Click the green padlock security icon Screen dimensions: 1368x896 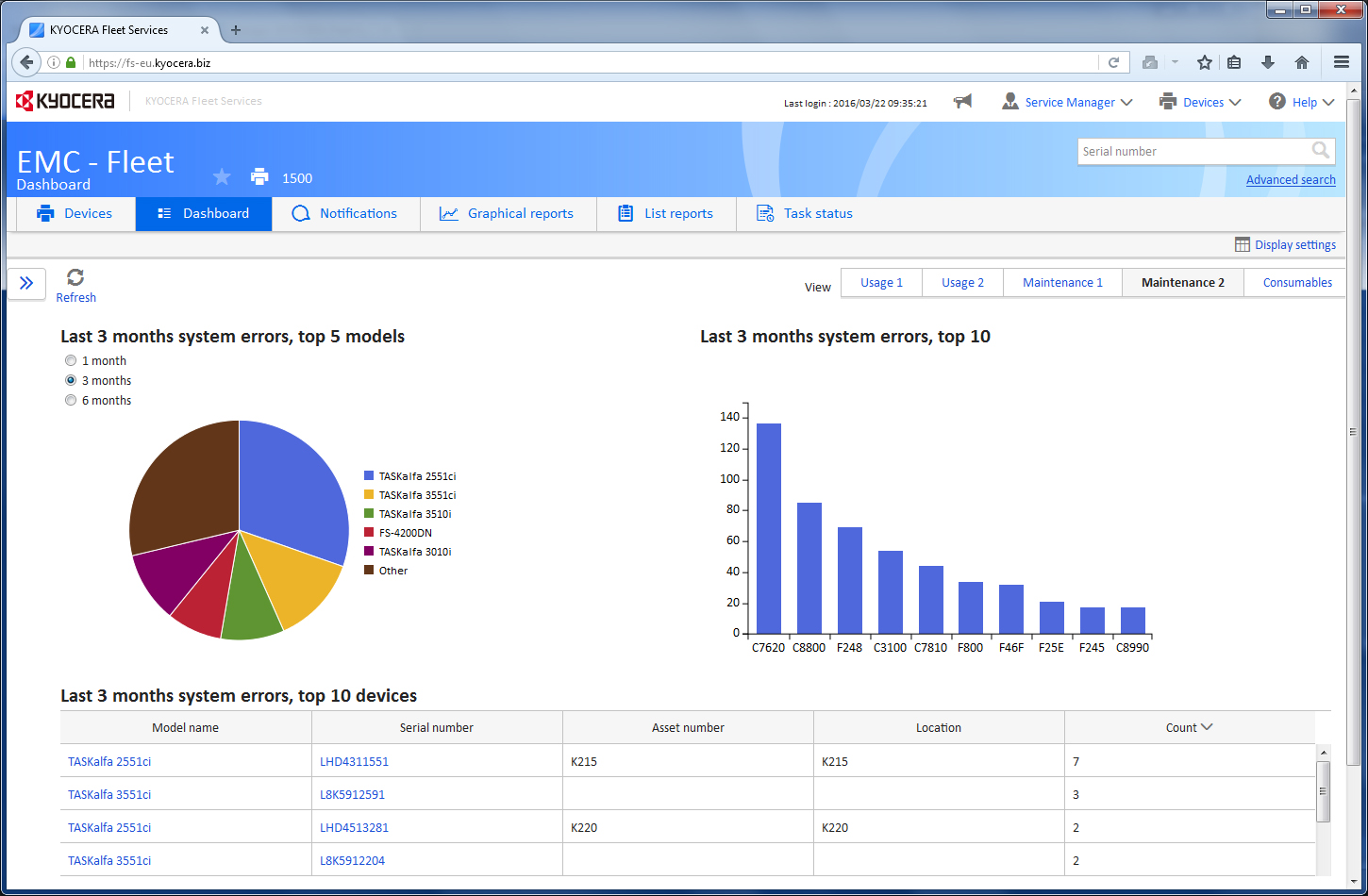tap(71, 62)
